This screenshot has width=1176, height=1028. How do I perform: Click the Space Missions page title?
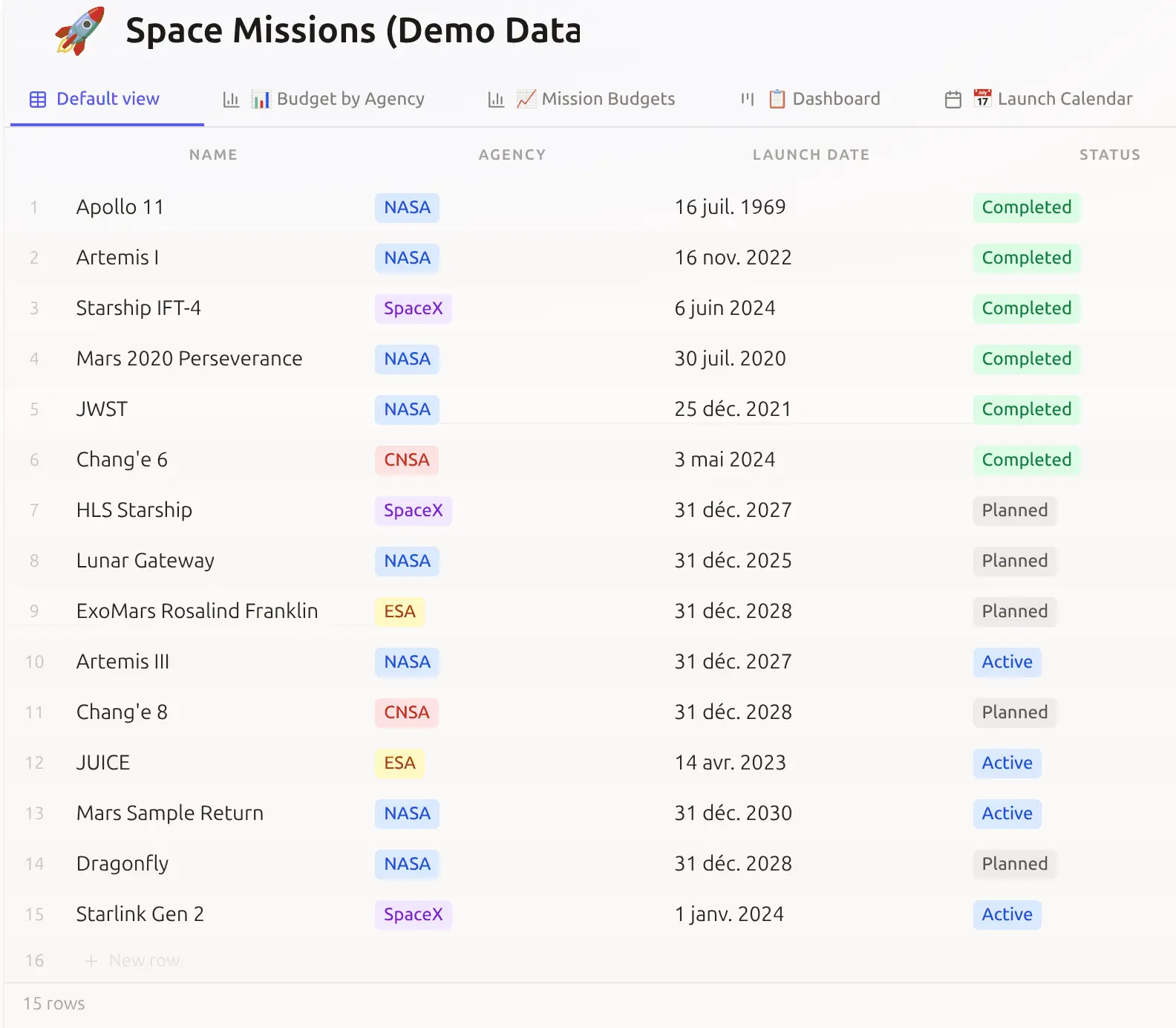coord(353,31)
